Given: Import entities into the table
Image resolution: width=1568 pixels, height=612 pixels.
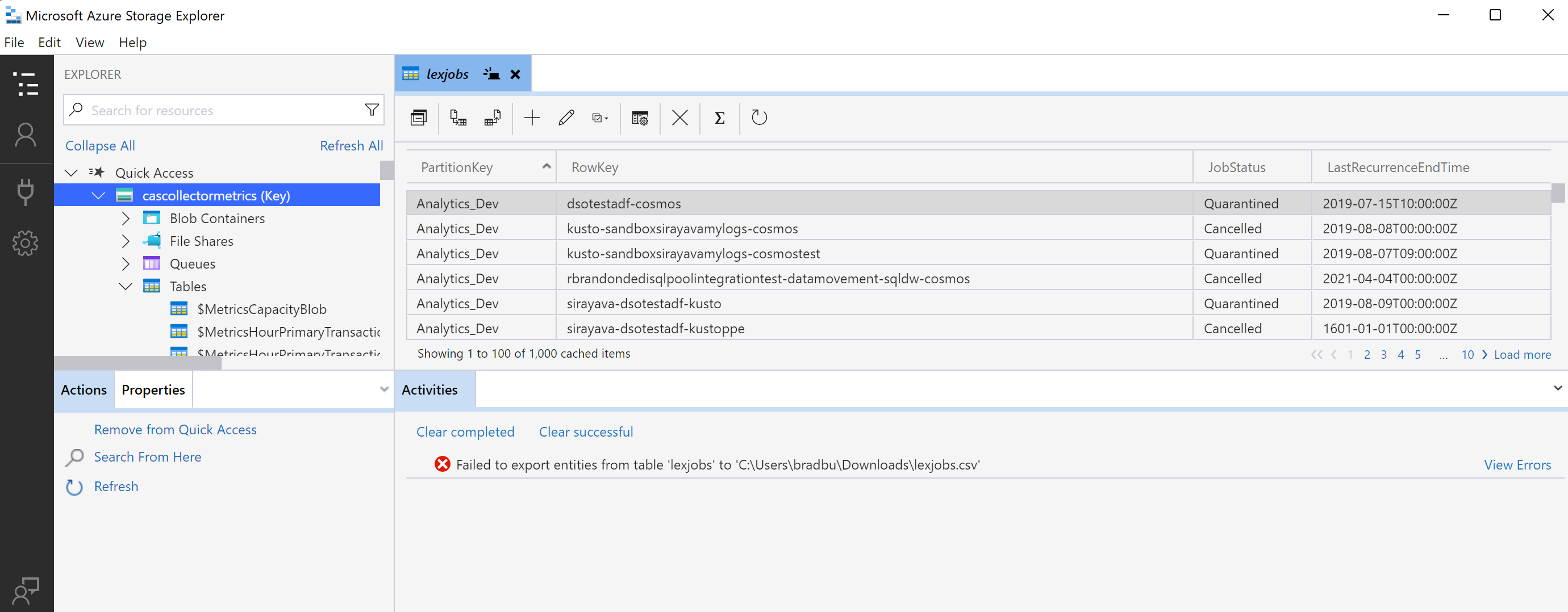Looking at the screenshot, I should [458, 118].
